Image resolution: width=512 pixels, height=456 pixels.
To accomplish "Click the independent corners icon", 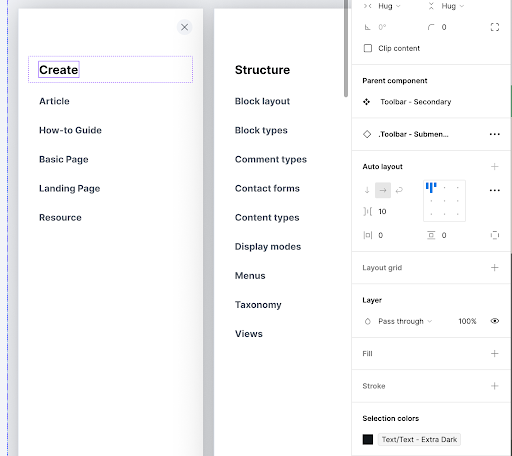I will tap(495, 27).
